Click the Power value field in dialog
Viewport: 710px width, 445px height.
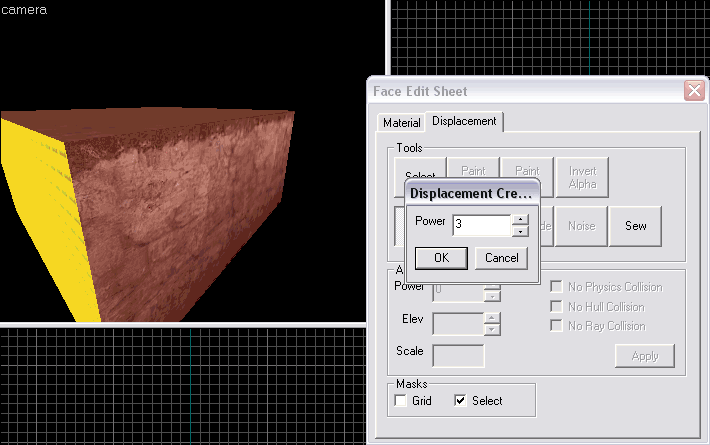(x=481, y=225)
